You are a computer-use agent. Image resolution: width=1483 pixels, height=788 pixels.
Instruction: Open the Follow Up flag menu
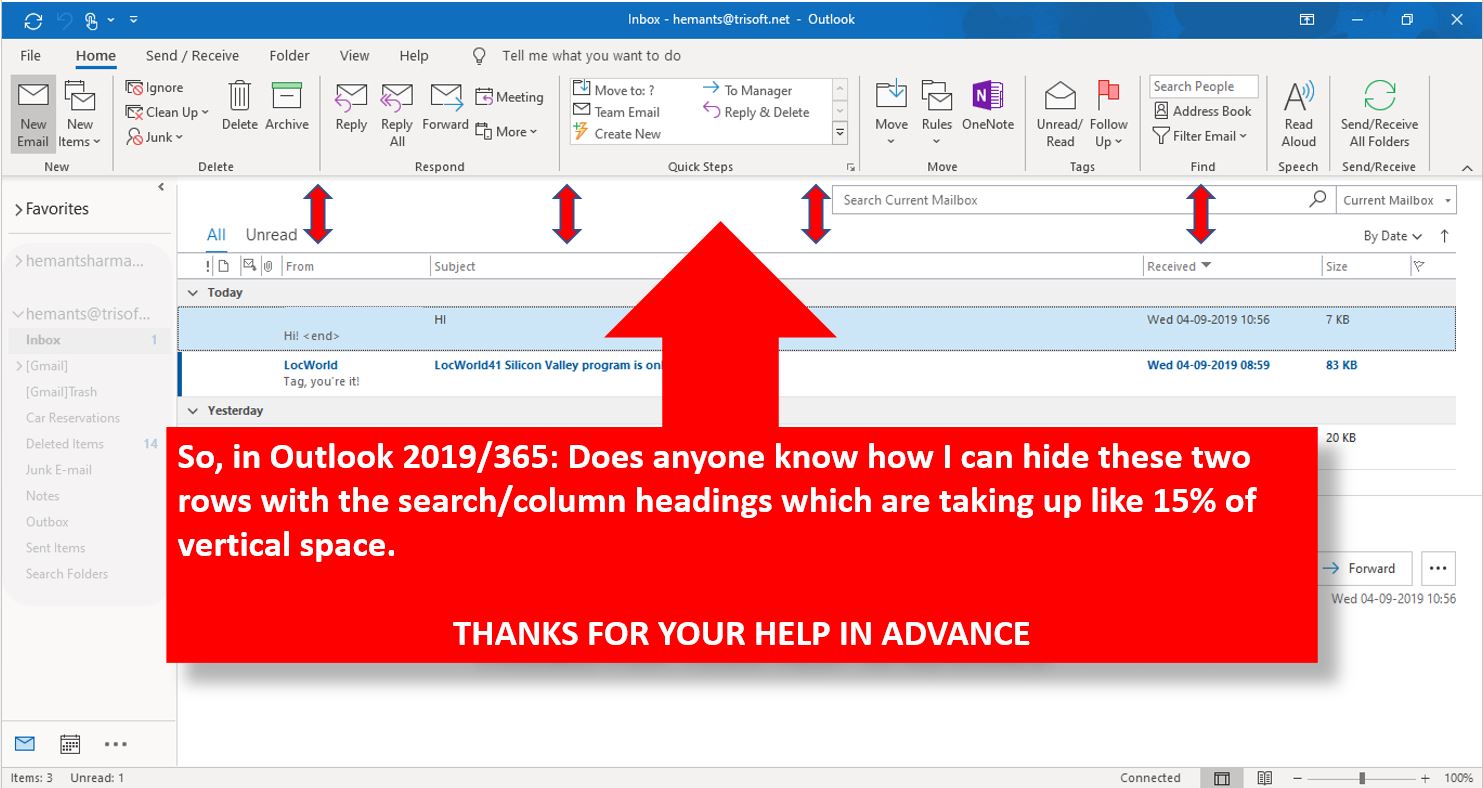tap(1108, 114)
